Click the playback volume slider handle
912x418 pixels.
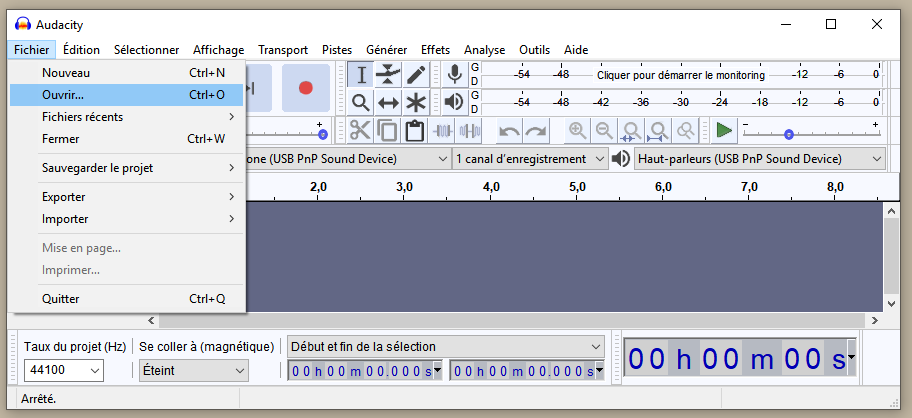[x=323, y=135]
